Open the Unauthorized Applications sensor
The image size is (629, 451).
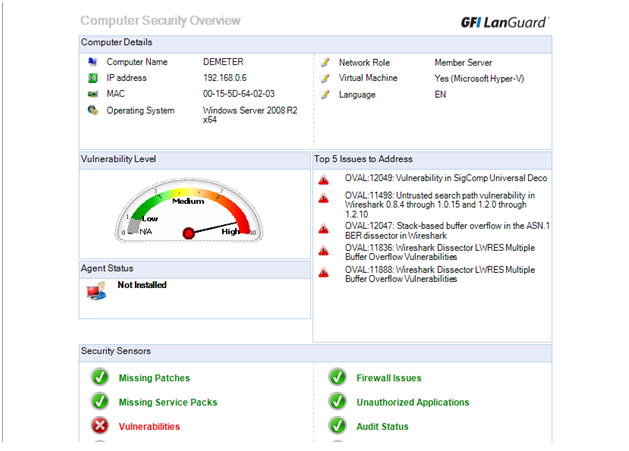point(413,402)
